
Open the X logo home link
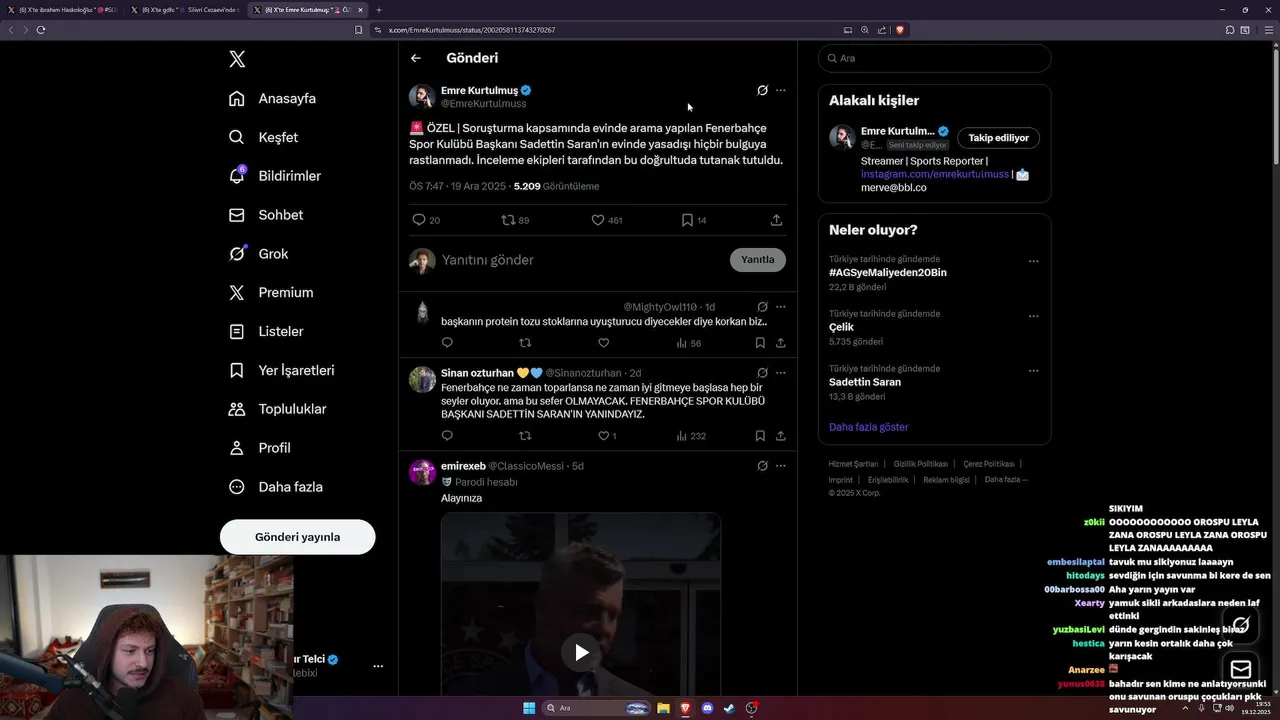tap(237, 59)
